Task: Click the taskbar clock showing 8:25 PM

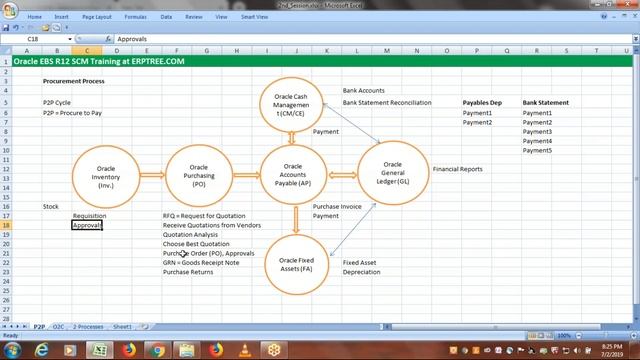Action: (x=612, y=350)
